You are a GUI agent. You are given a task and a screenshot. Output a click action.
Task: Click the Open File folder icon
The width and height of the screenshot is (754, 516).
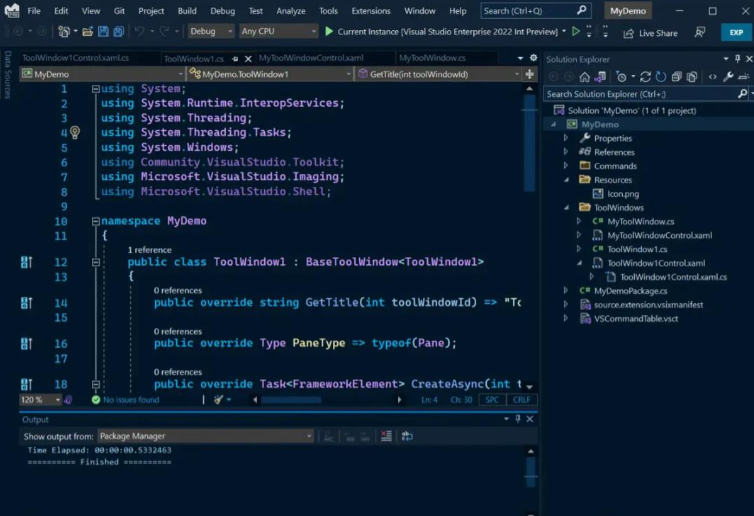click(88, 32)
